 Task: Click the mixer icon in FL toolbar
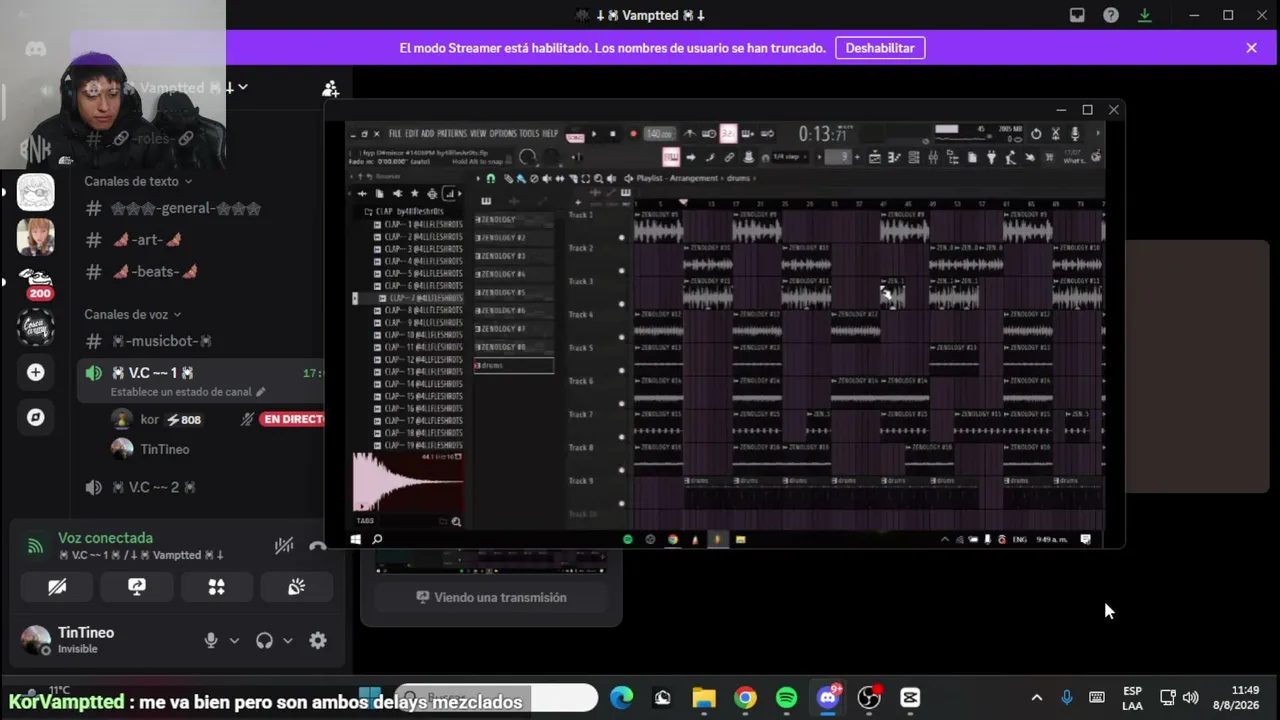pyautogui.click(x=932, y=157)
